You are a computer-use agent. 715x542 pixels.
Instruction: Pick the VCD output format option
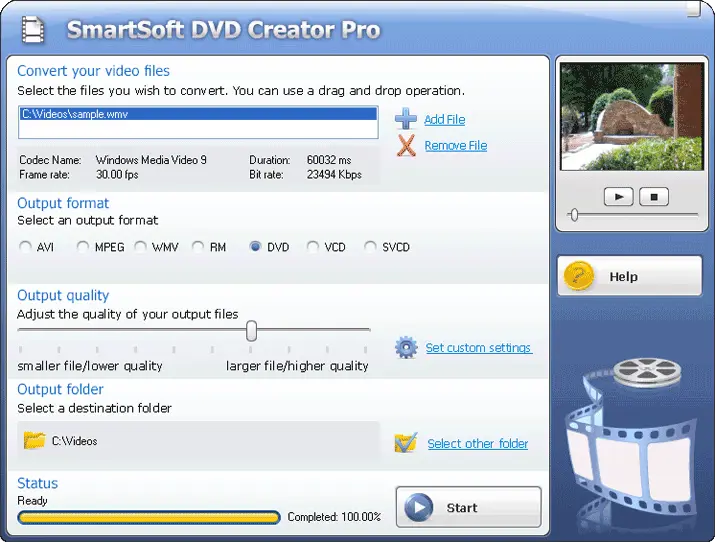[x=313, y=247]
